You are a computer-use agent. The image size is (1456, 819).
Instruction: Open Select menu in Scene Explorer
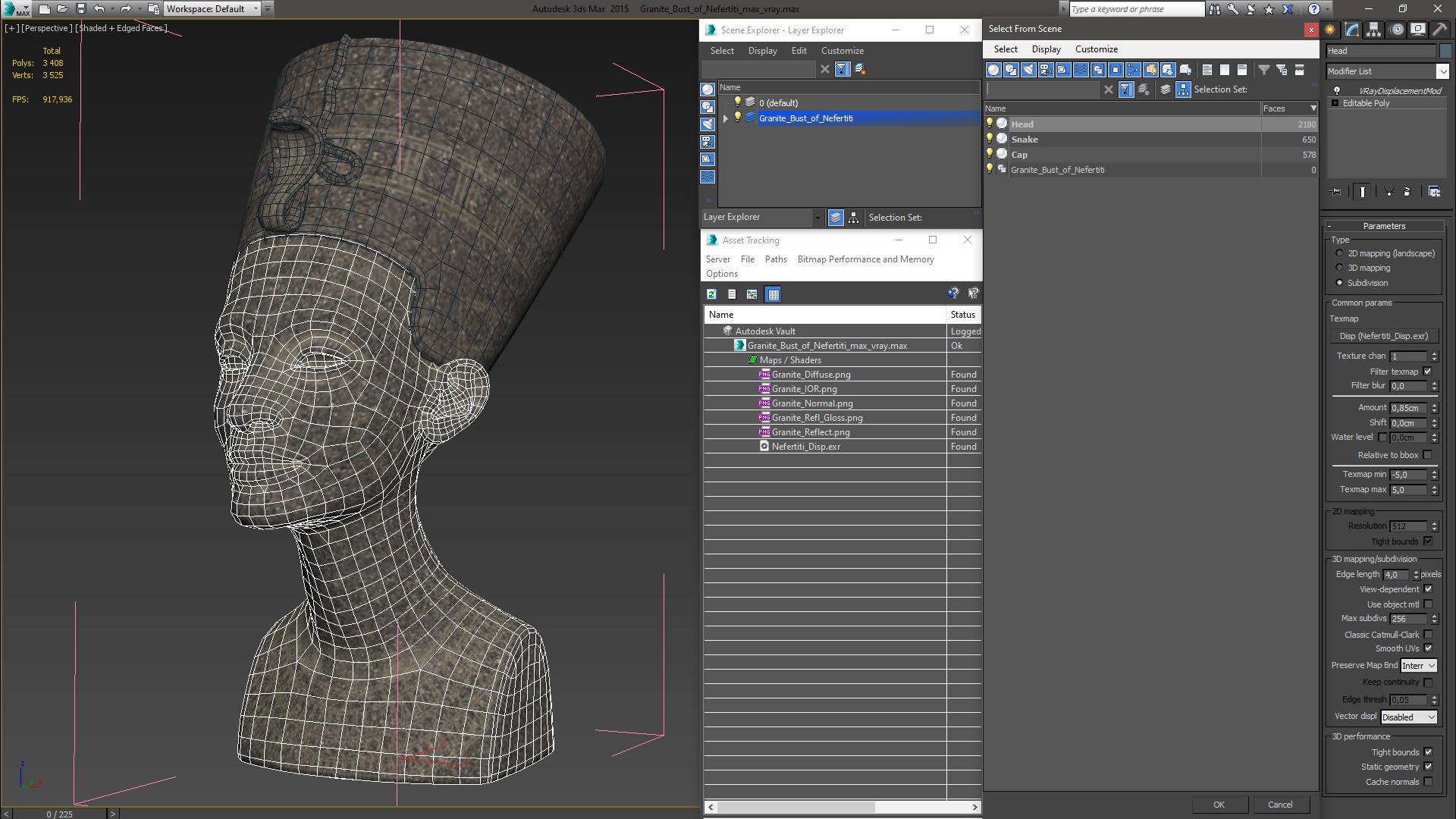(722, 51)
